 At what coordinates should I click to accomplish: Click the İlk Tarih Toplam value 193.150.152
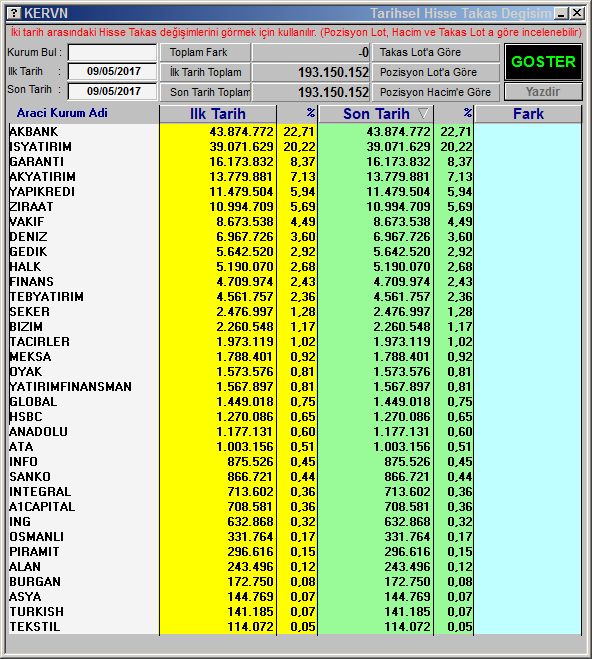[333, 72]
